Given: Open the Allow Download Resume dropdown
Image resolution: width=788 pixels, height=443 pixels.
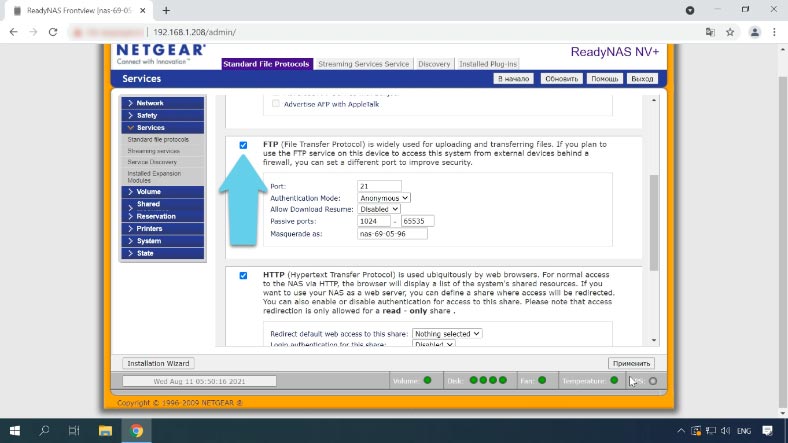Looking at the screenshot, I should (379, 209).
